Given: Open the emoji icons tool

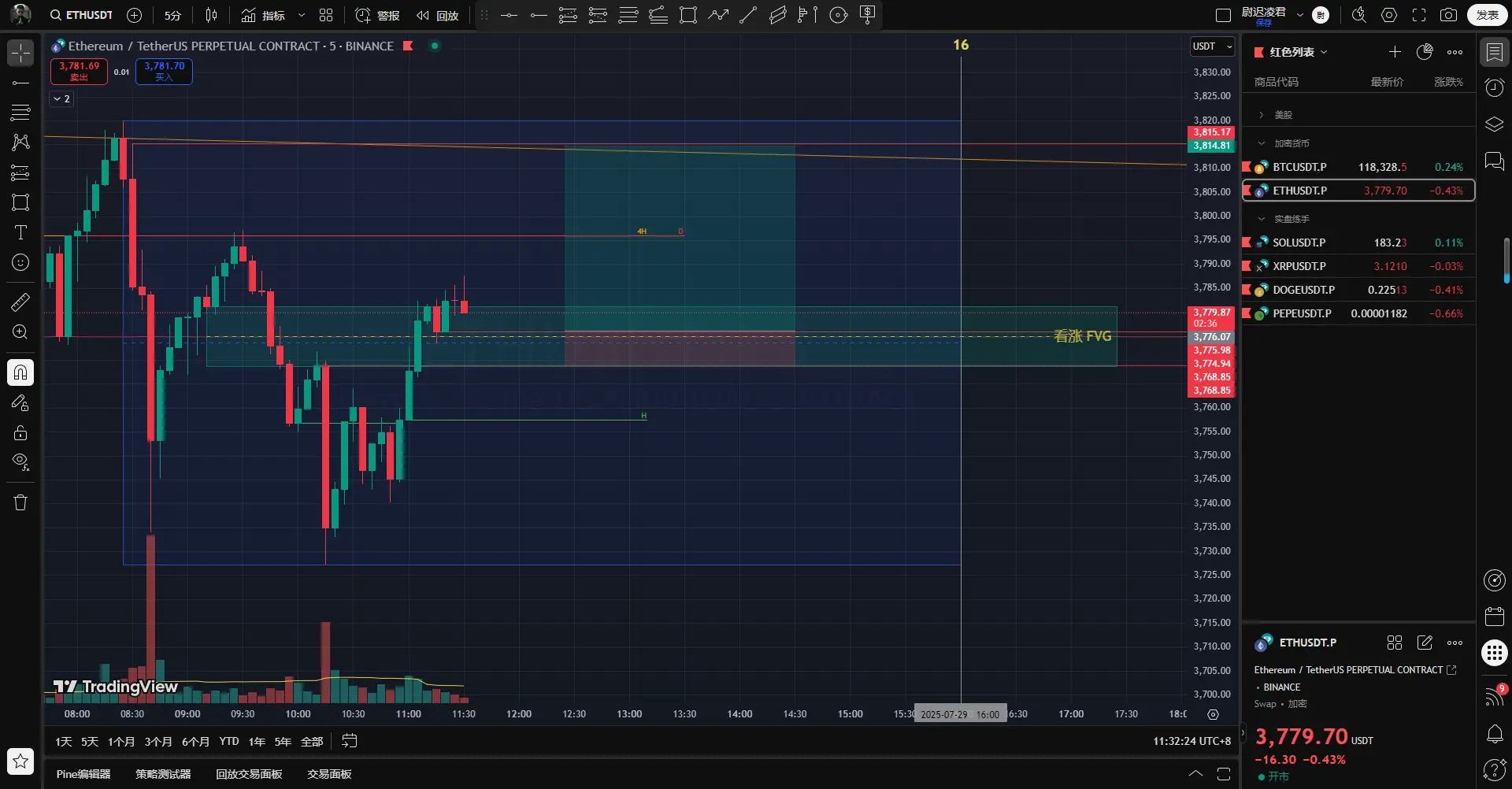Looking at the screenshot, I should coord(20,262).
